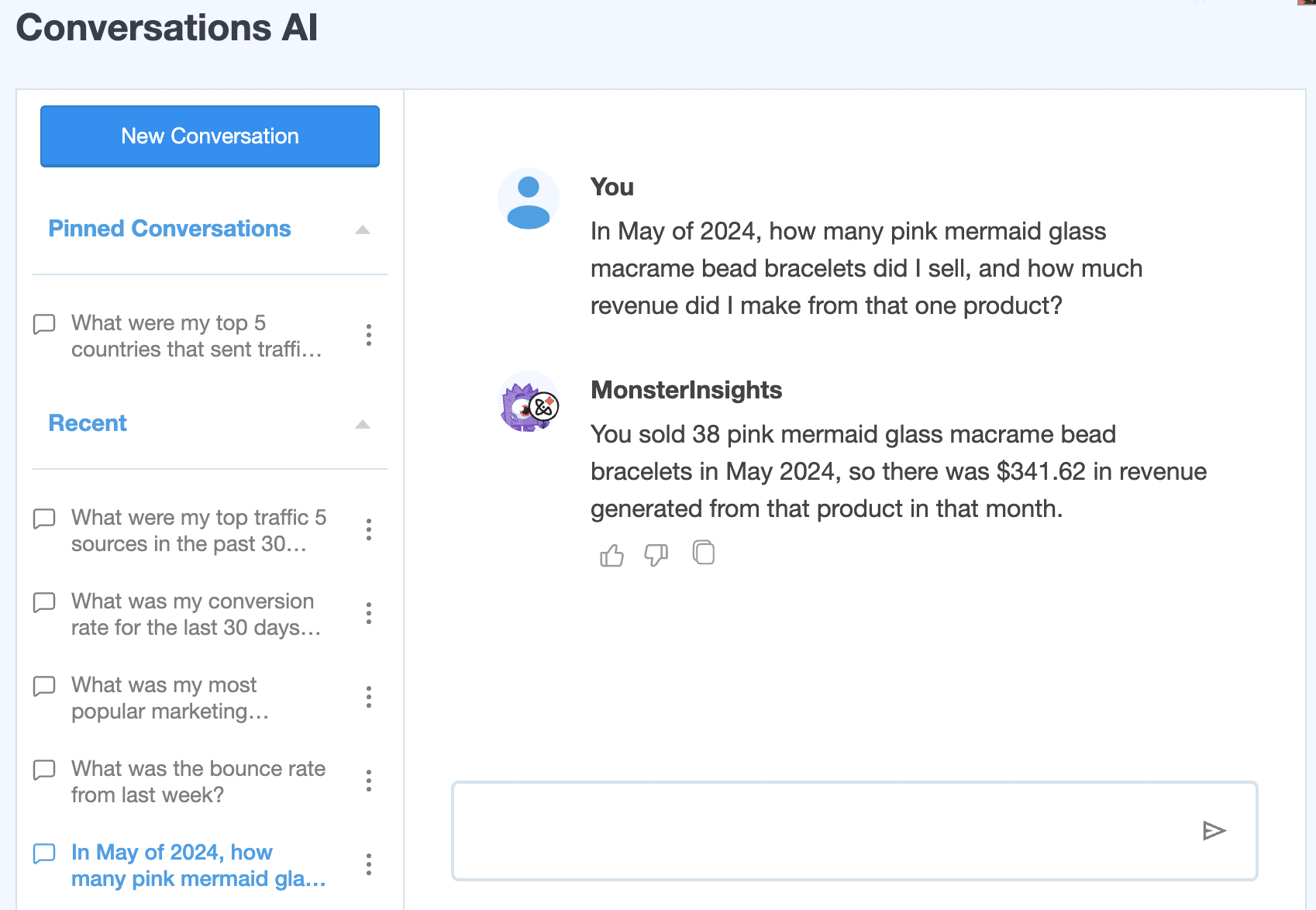Screen dimensions: 1316x910
Task: Click the blue user avatar next to You
Action: 528,198
